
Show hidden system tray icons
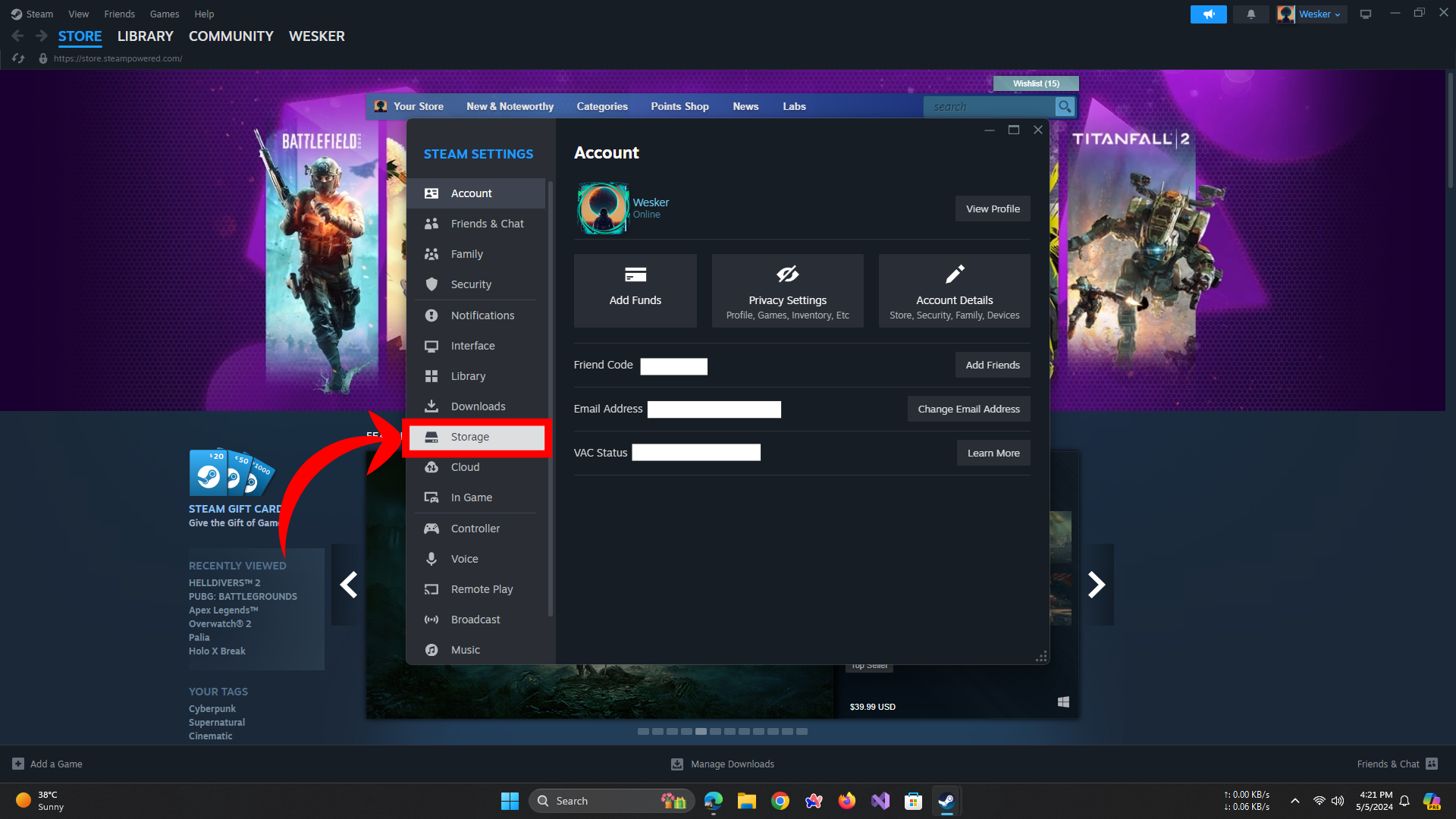click(1295, 801)
